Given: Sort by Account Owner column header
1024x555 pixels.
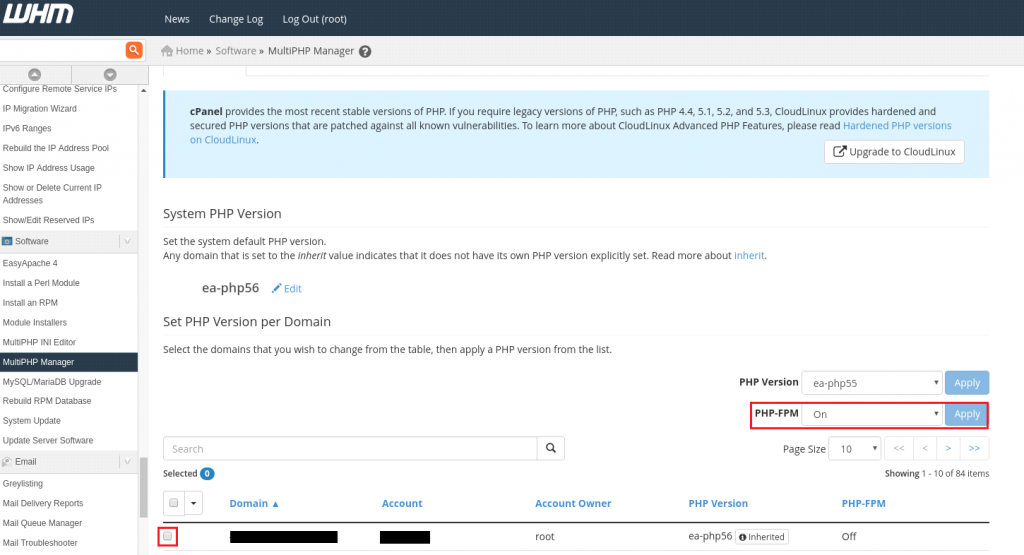Looking at the screenshot, I should tap(573, 503).
